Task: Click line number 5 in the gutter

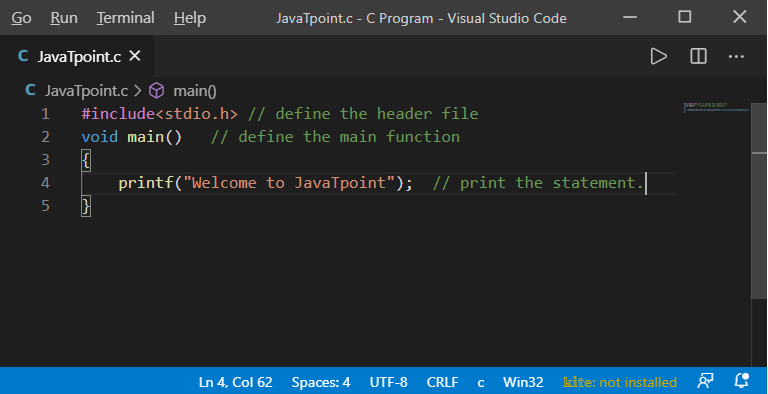Action: [x=46, y=206]
